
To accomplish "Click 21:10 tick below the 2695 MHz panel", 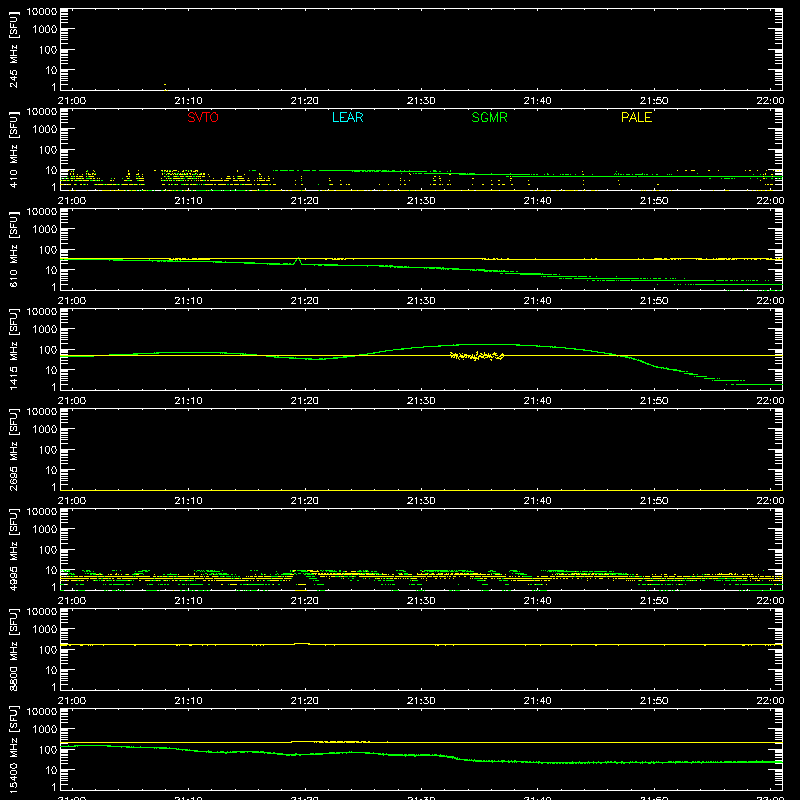I will point(188,501).
